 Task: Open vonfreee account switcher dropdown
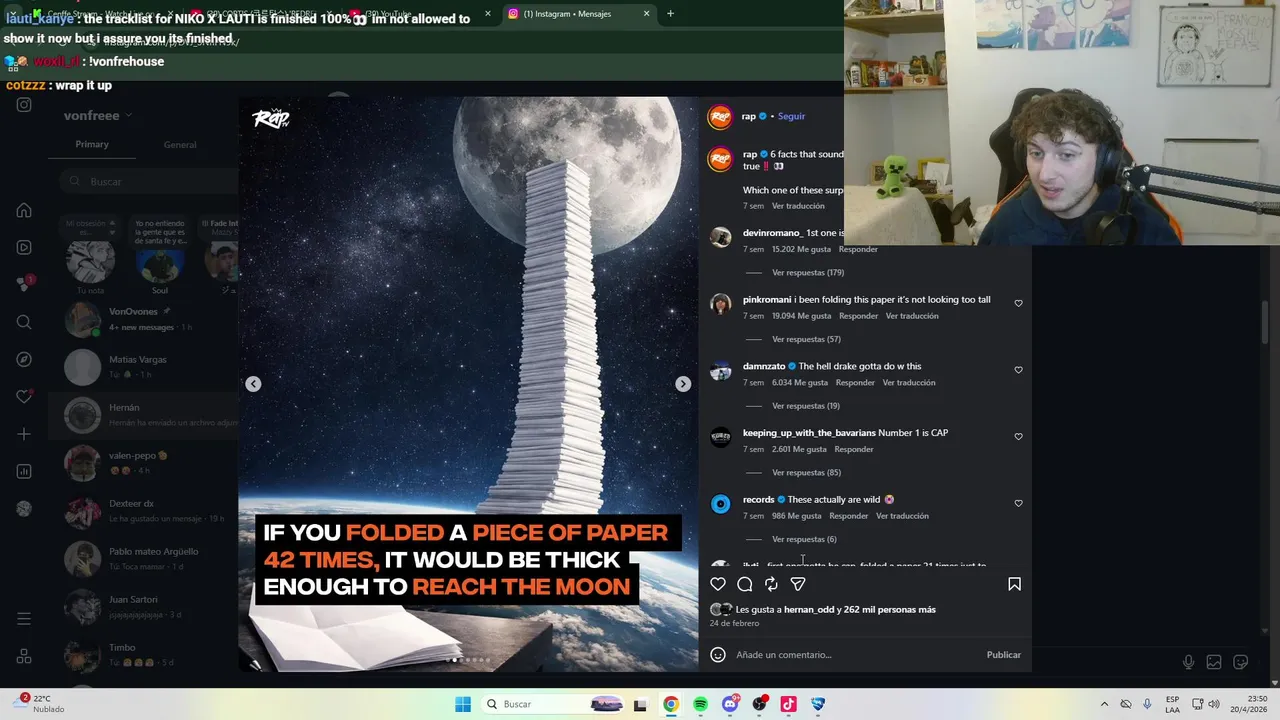(x=98, y=116)
